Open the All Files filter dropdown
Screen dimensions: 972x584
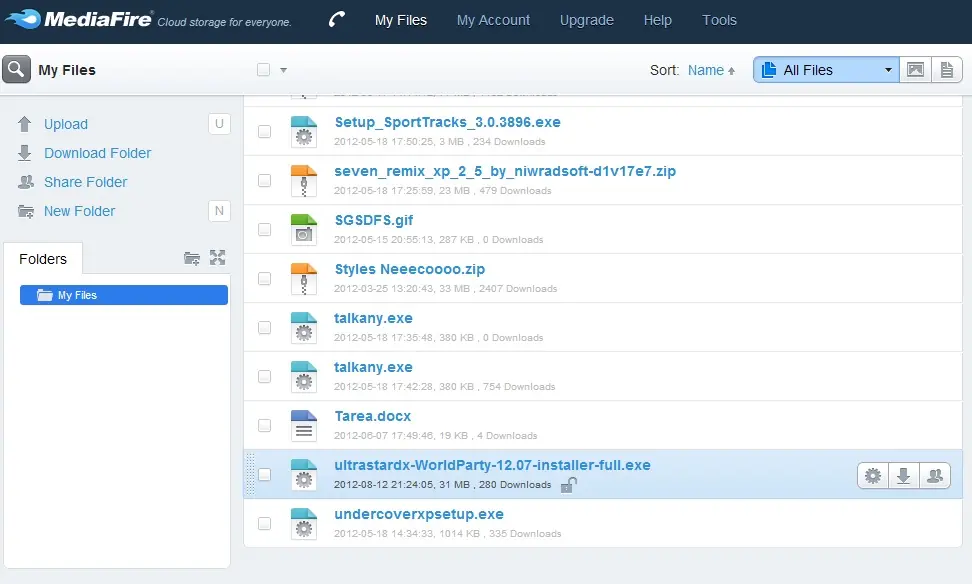[826, 69]
